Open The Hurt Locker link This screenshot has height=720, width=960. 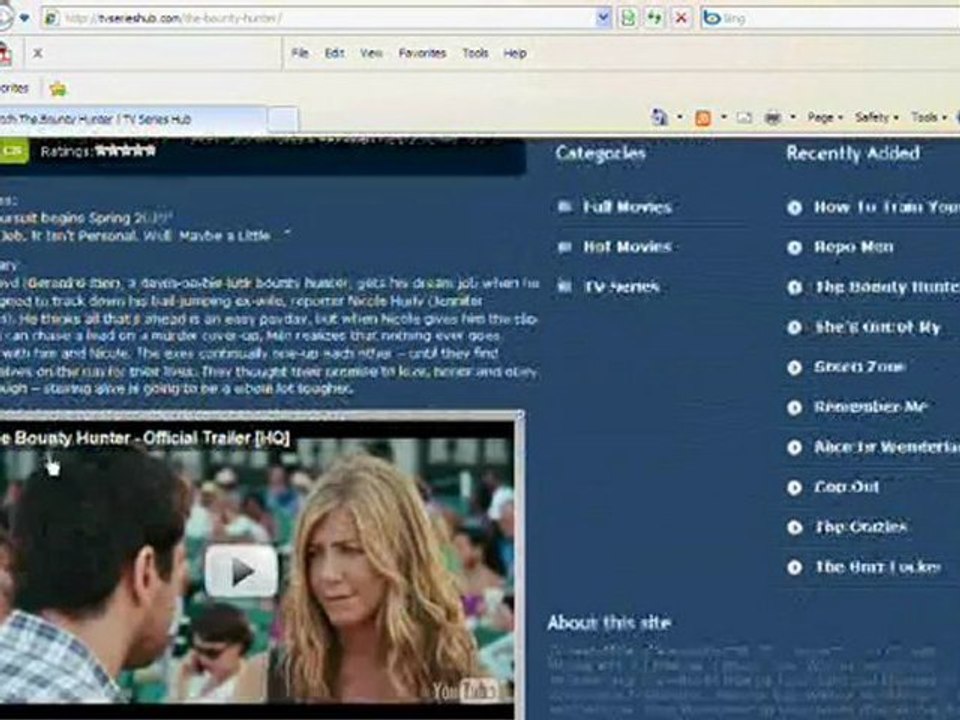[877, 568]
